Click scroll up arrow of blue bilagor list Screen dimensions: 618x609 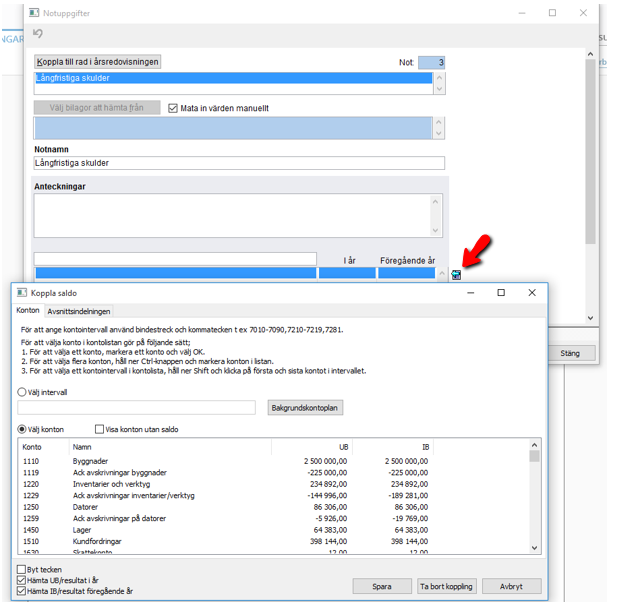coord(439,122)
